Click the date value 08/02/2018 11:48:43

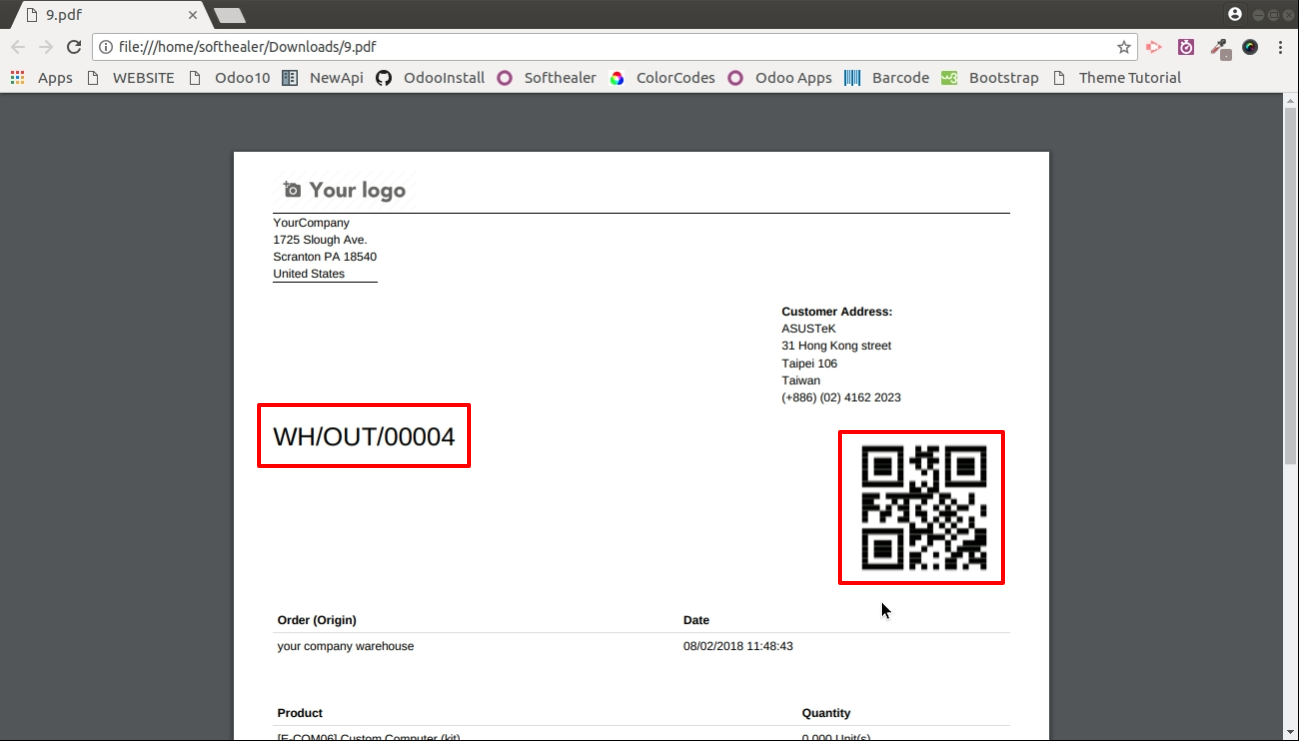(738, 646)
